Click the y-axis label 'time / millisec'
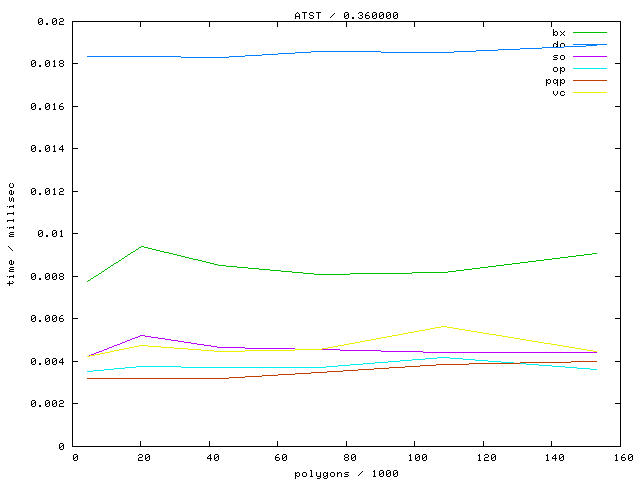This screenshot has height=480, width=640. [x=10, y=233]
